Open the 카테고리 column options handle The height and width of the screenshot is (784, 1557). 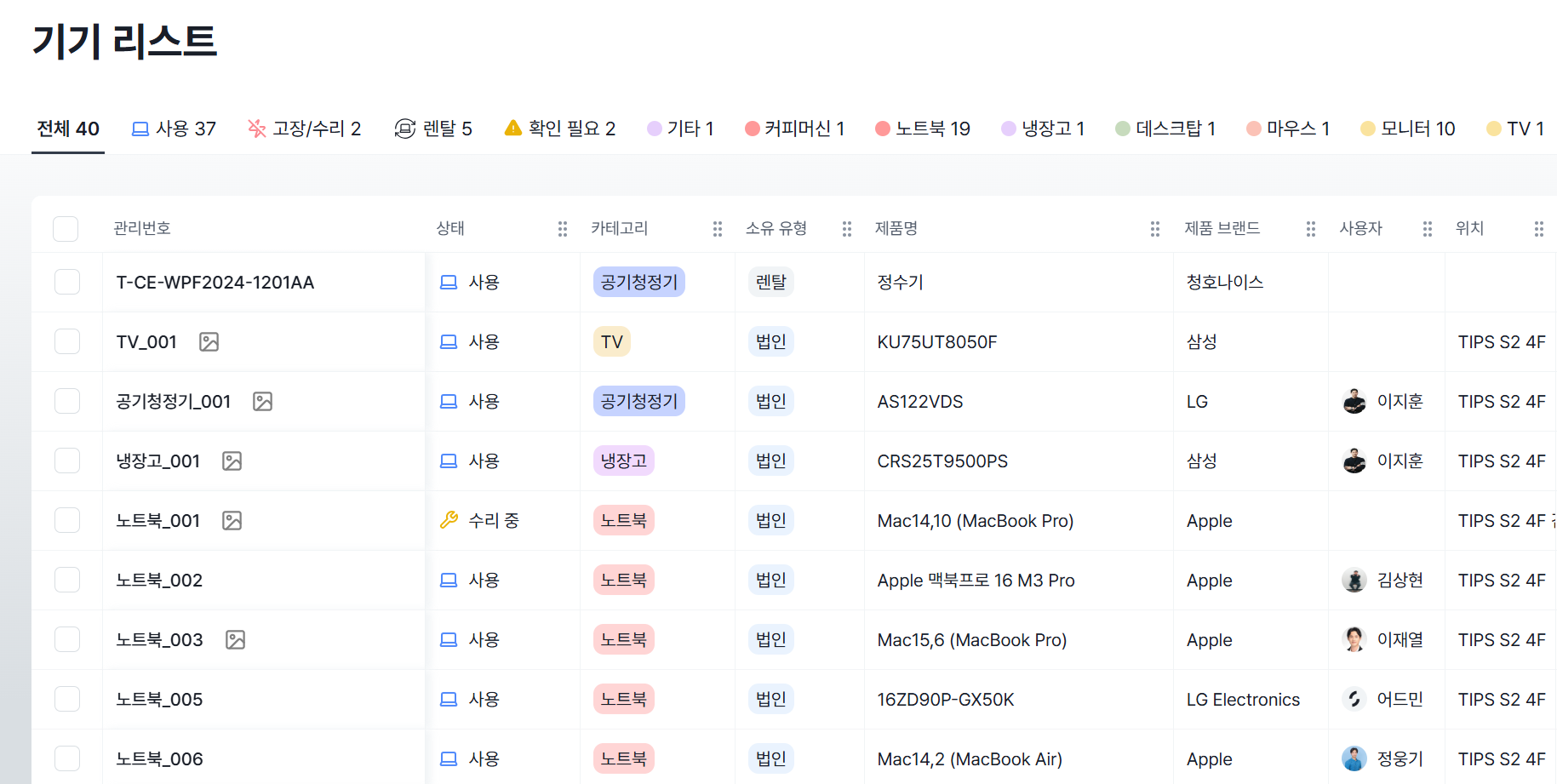tap(717, 229)
